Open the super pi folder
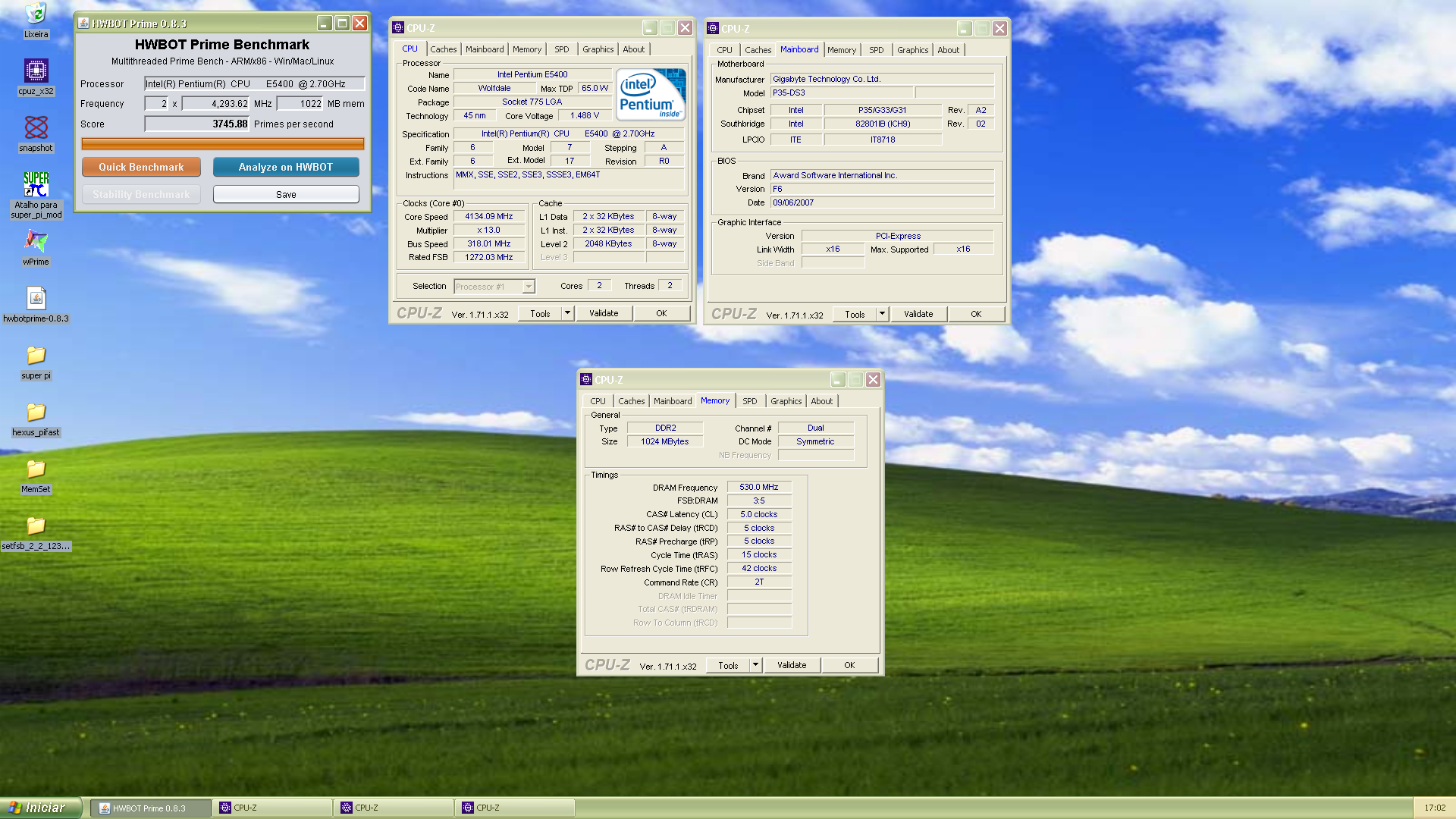 tap(36, 356)
